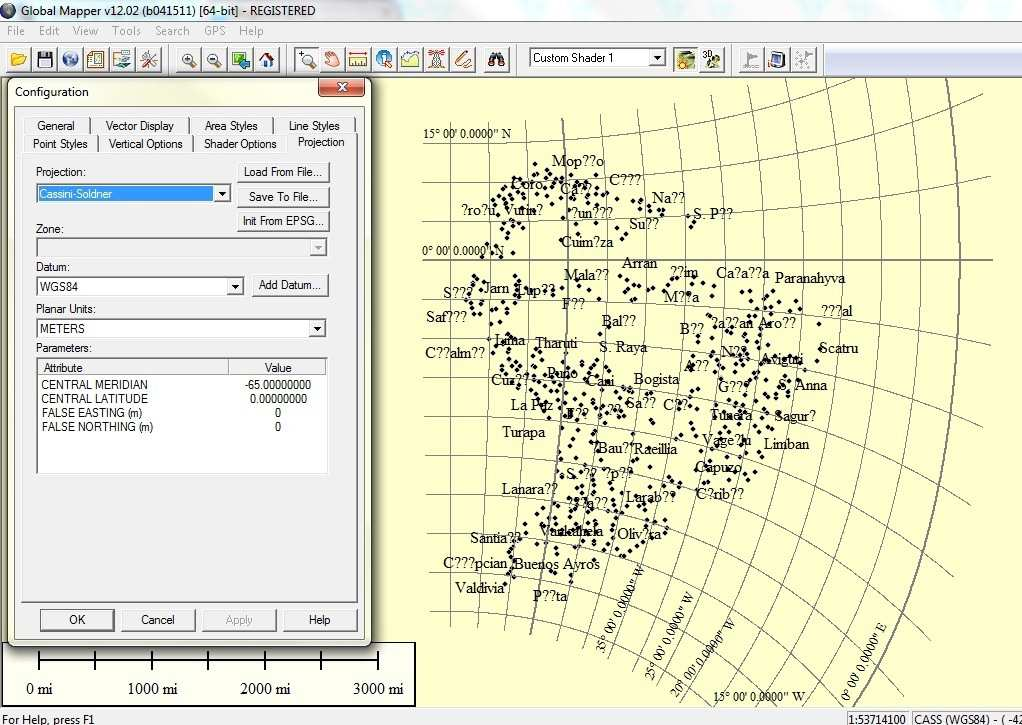Select the Zoom tool

[x=306, y=59]
